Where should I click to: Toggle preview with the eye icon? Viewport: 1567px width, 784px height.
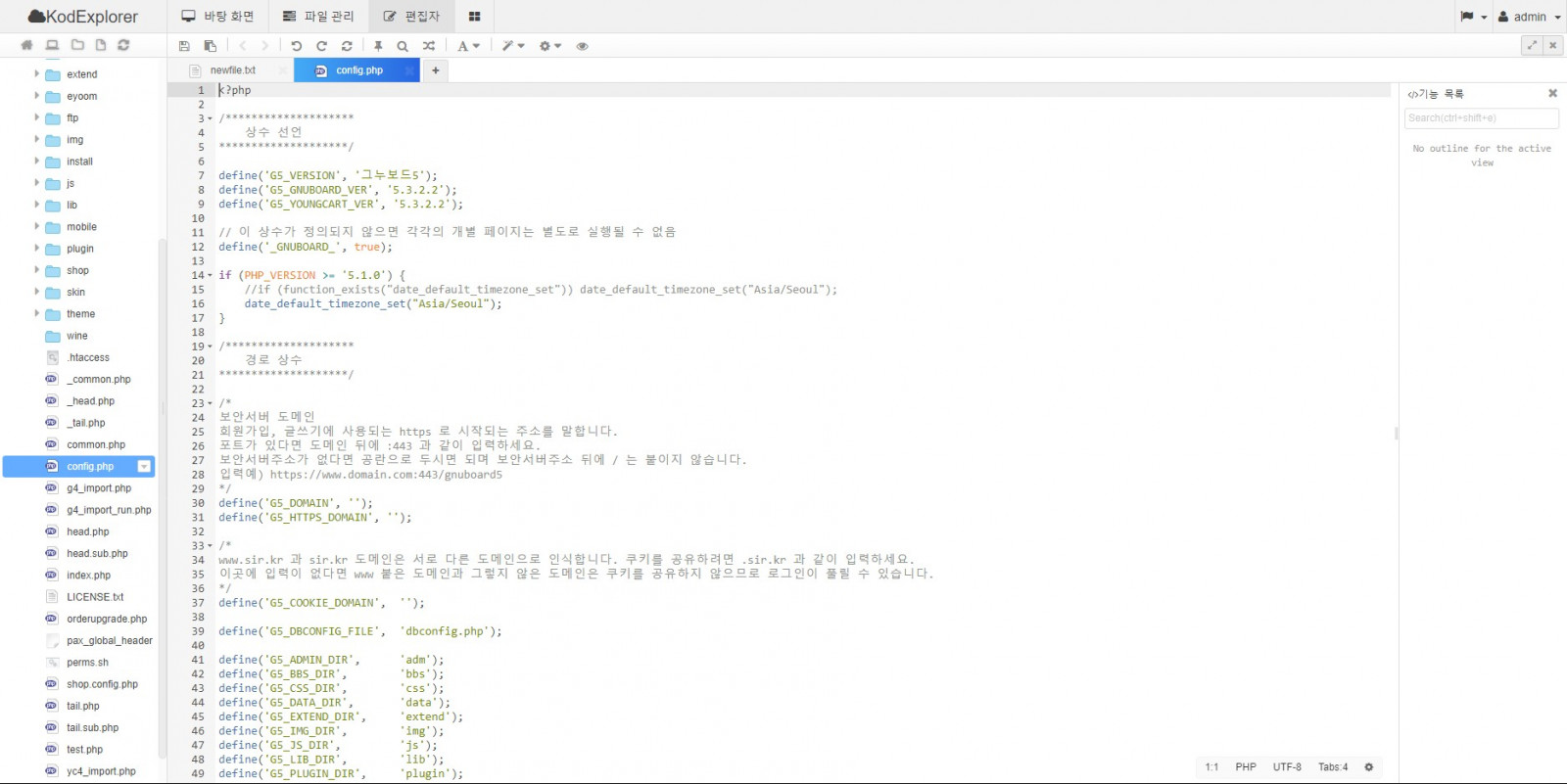(582, 46)
